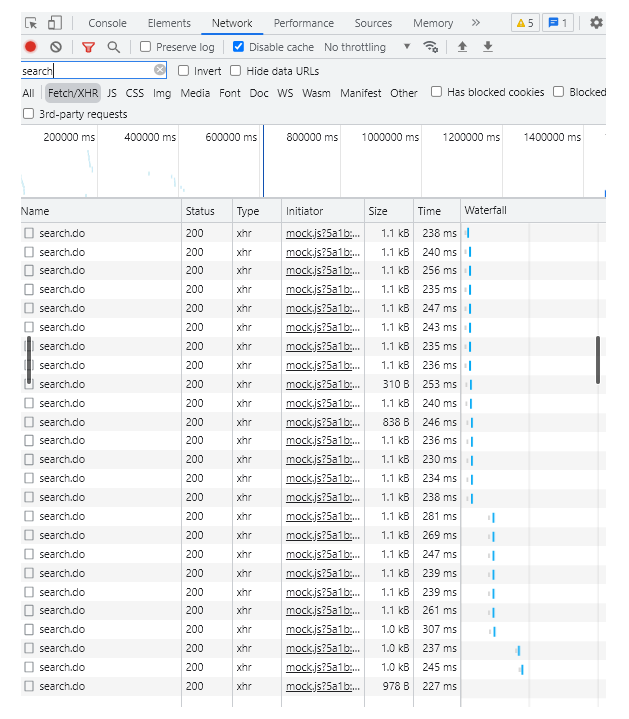Open network conditions wifi icon

click(x=431, y=47)
